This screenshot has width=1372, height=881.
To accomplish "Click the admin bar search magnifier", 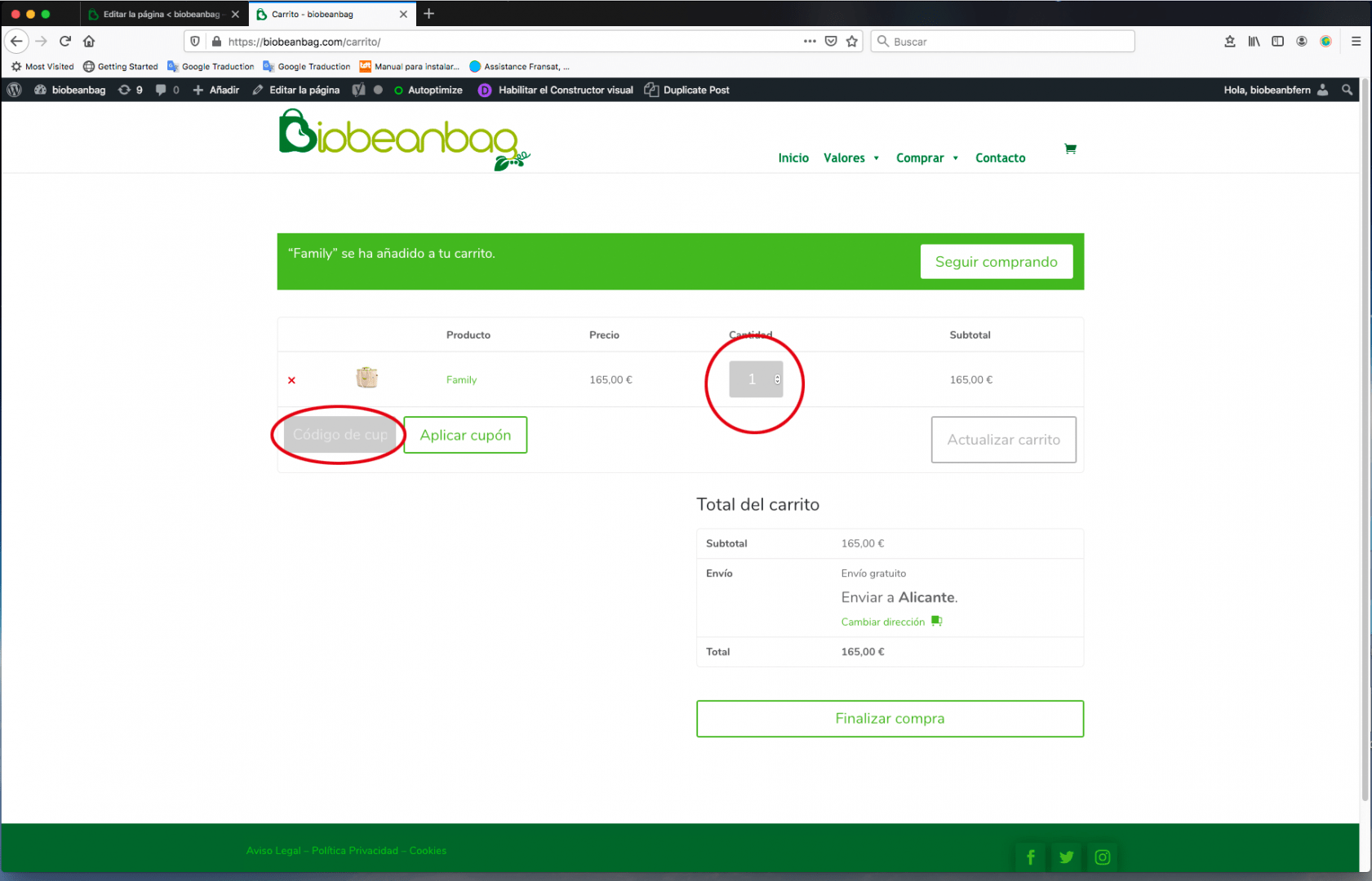I will tap(1348, 90).
